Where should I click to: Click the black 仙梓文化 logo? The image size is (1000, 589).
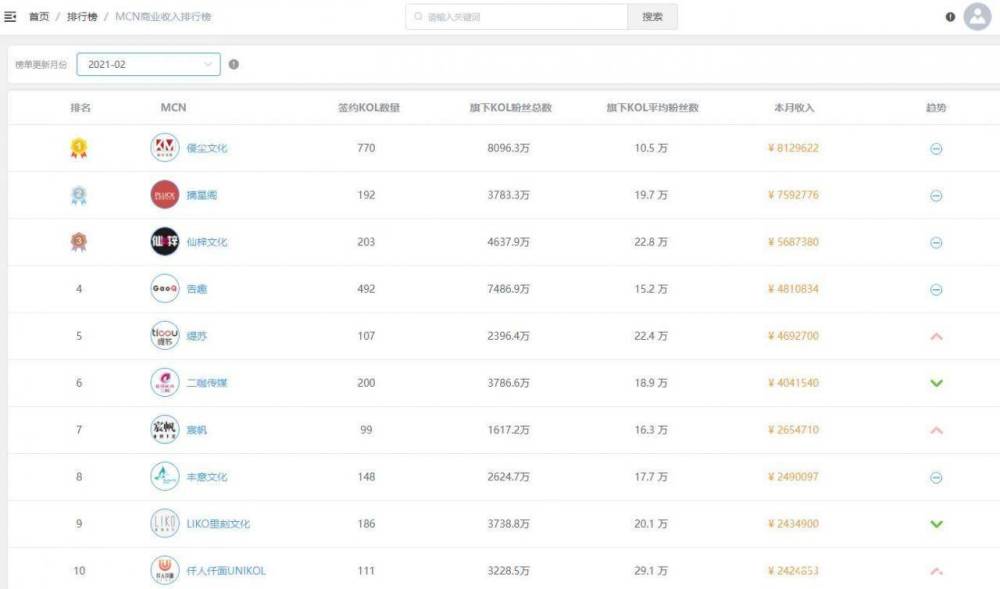[x=165, y=242]
